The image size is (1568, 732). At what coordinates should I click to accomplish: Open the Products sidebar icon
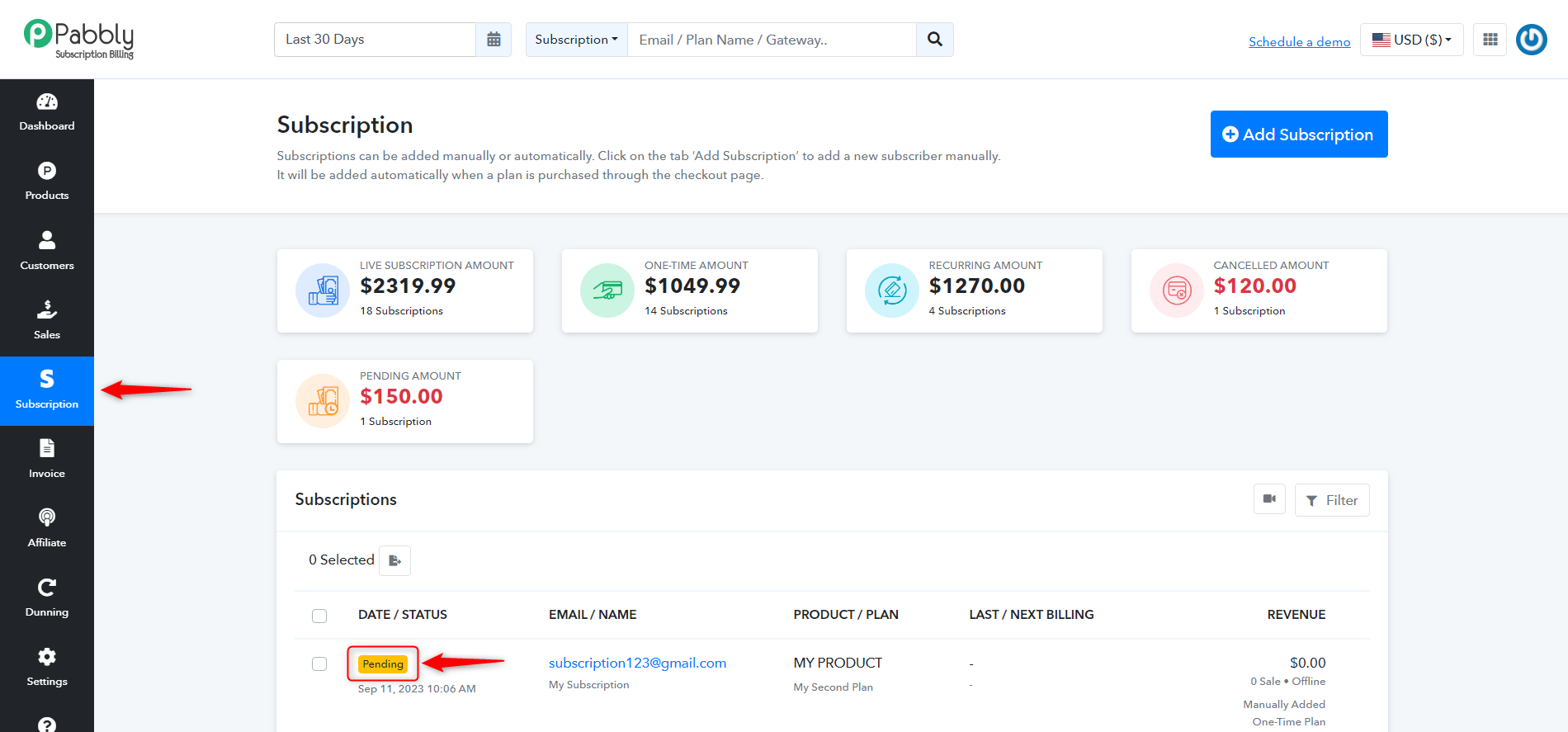point(47,171)
